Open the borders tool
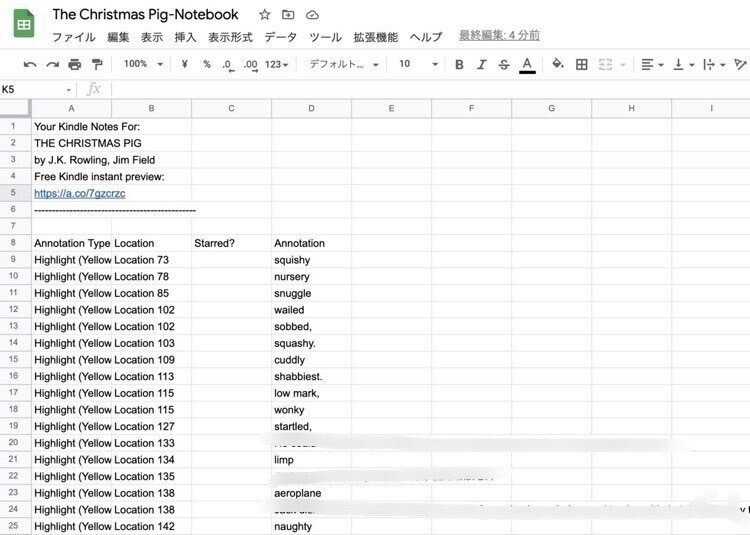750x535 pixels. 582,65
